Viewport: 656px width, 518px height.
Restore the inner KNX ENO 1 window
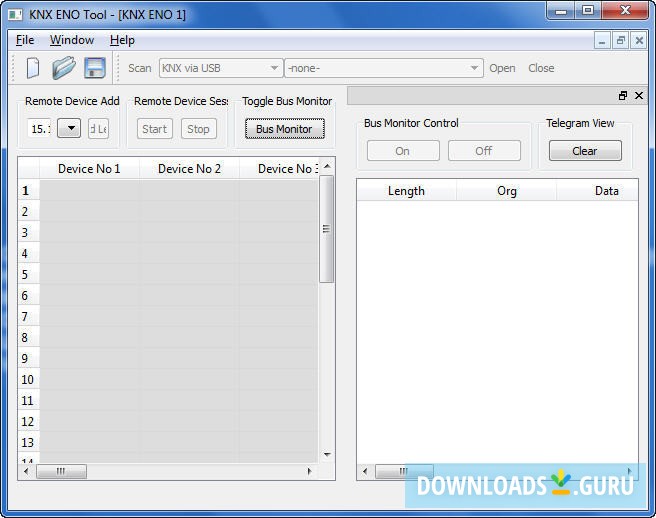(621, 41)
